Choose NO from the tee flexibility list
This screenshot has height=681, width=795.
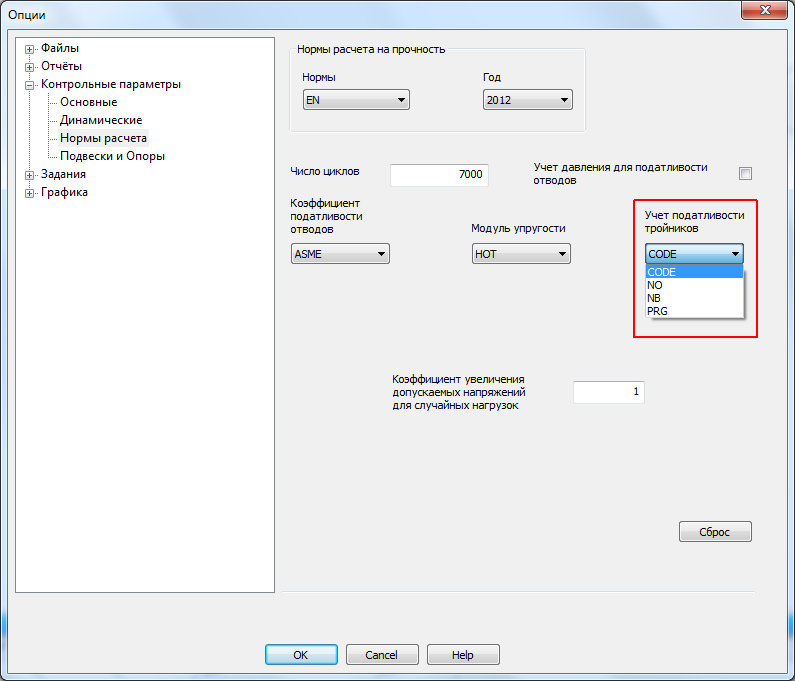click(x=656, y=285)
